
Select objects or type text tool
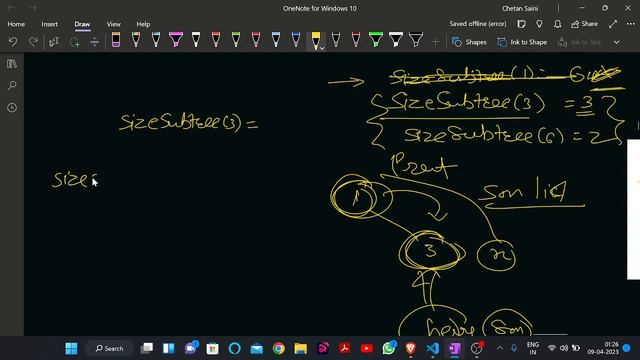(54, 42)
